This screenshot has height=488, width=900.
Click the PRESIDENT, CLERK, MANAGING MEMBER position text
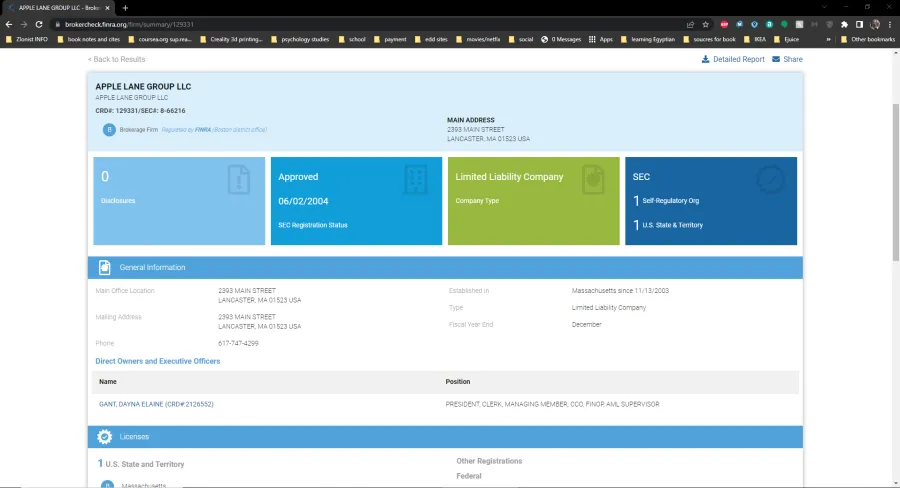pos(552,404)
